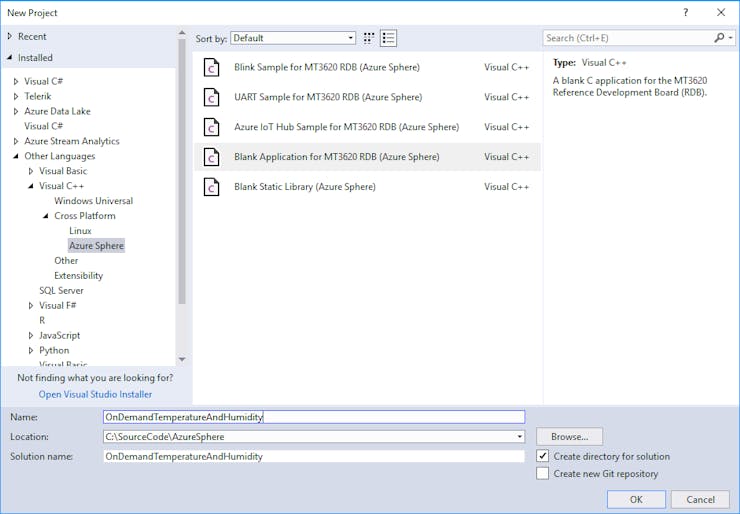Image resolution: width=740 pixels, height=514 pixels.
Task: Open the search options dropdown arrow
Action: point(731,38)
